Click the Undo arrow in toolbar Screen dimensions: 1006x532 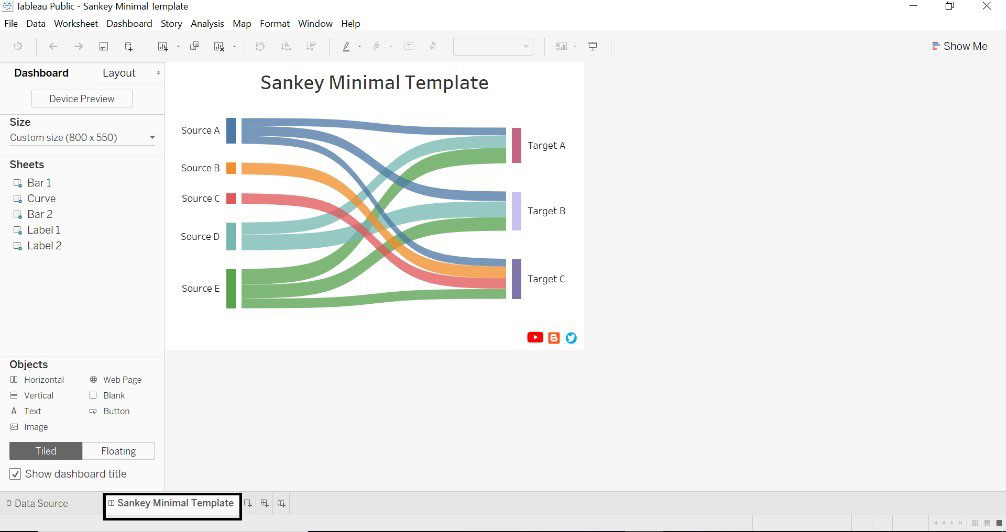coord(53,46)
